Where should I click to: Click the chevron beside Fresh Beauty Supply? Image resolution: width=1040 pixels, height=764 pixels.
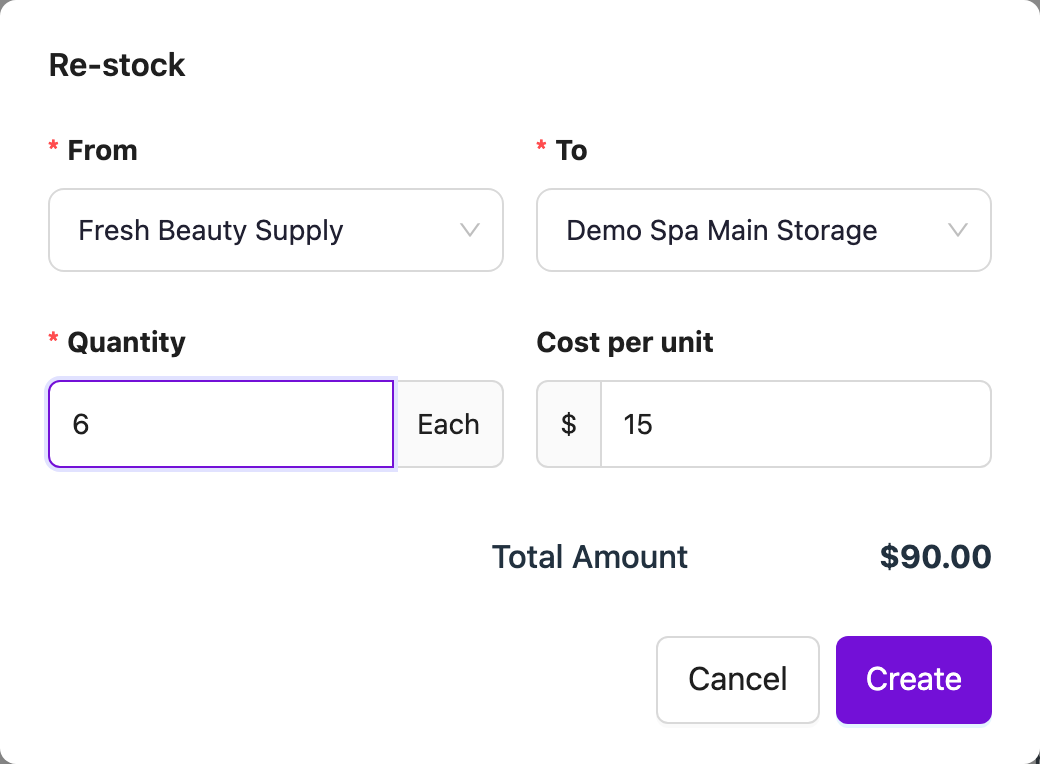pos(470,230)
